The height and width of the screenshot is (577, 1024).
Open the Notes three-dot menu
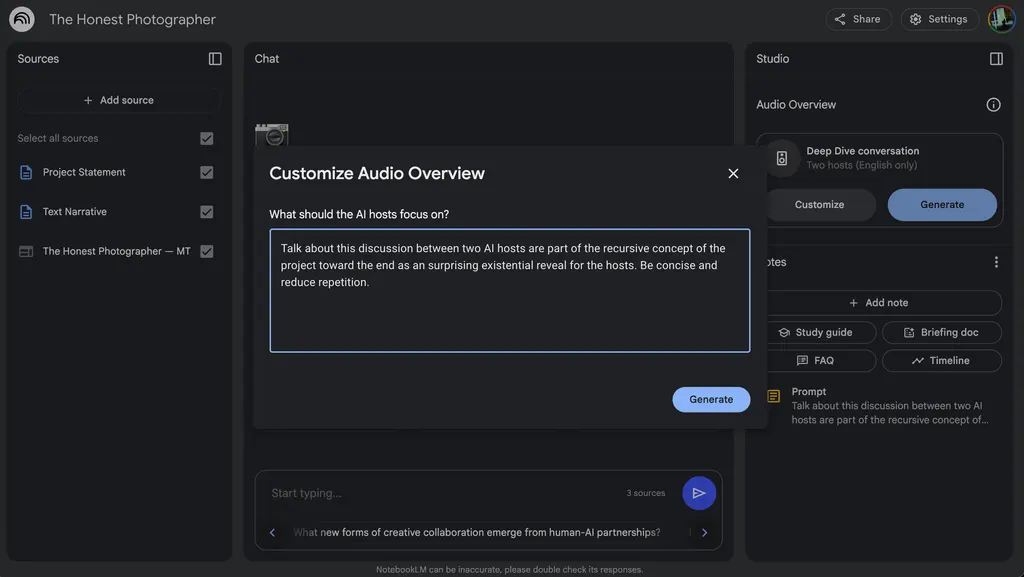[x=996, y=262]
